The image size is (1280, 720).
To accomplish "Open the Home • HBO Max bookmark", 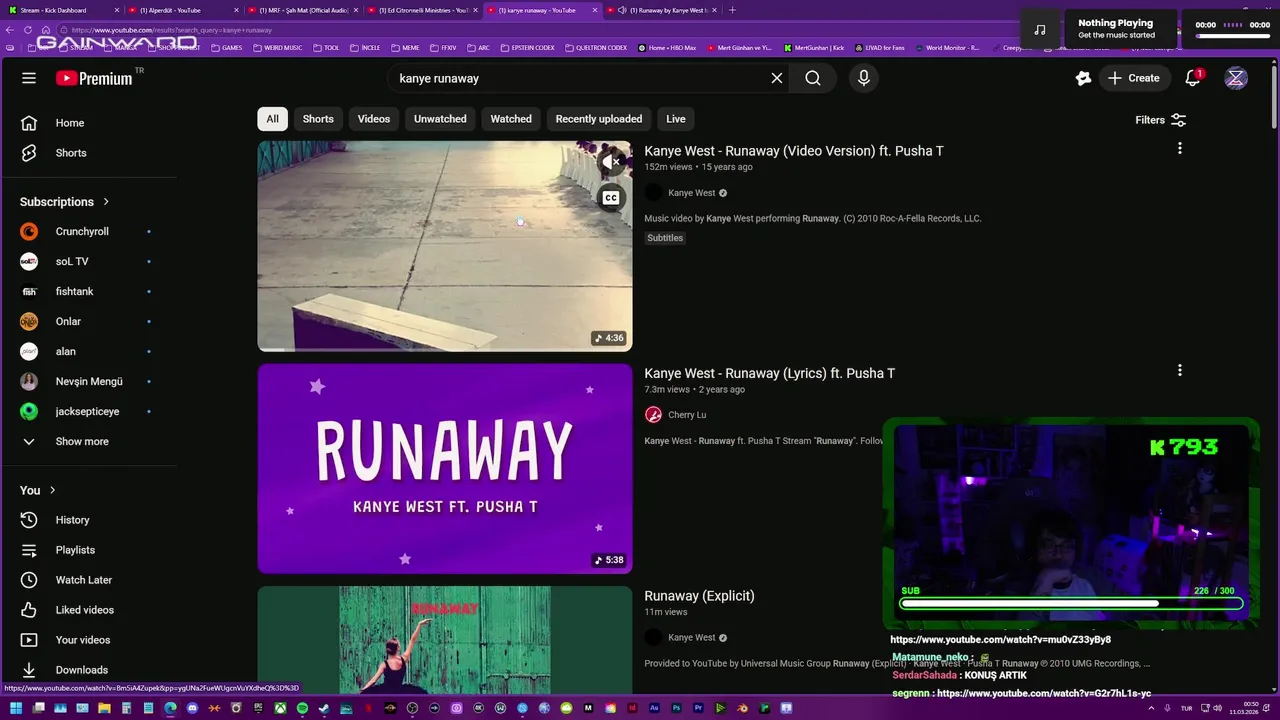I will 668,47.
